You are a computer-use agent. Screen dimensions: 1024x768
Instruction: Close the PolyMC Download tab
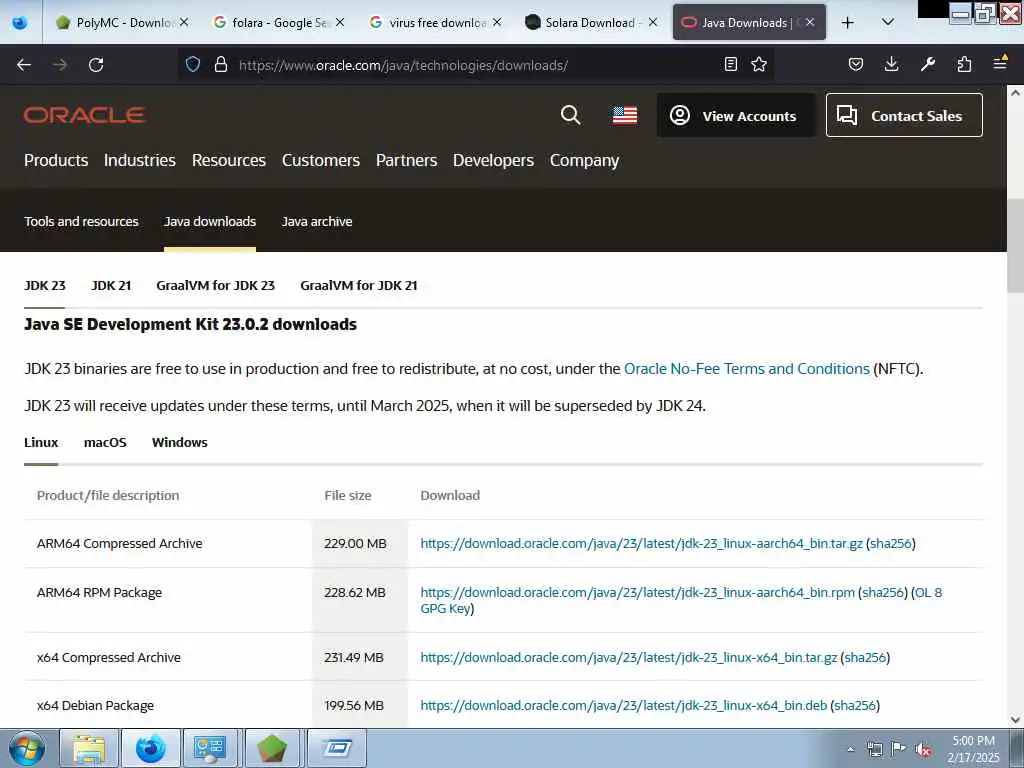click(184, 22)
